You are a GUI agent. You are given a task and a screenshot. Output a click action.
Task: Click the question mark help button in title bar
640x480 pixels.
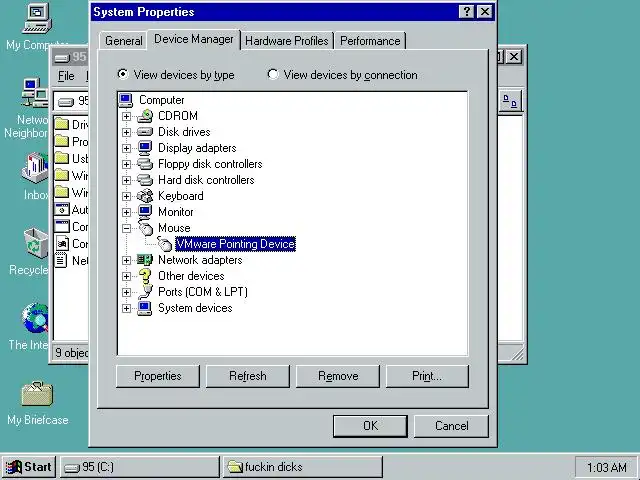(467, 11)
